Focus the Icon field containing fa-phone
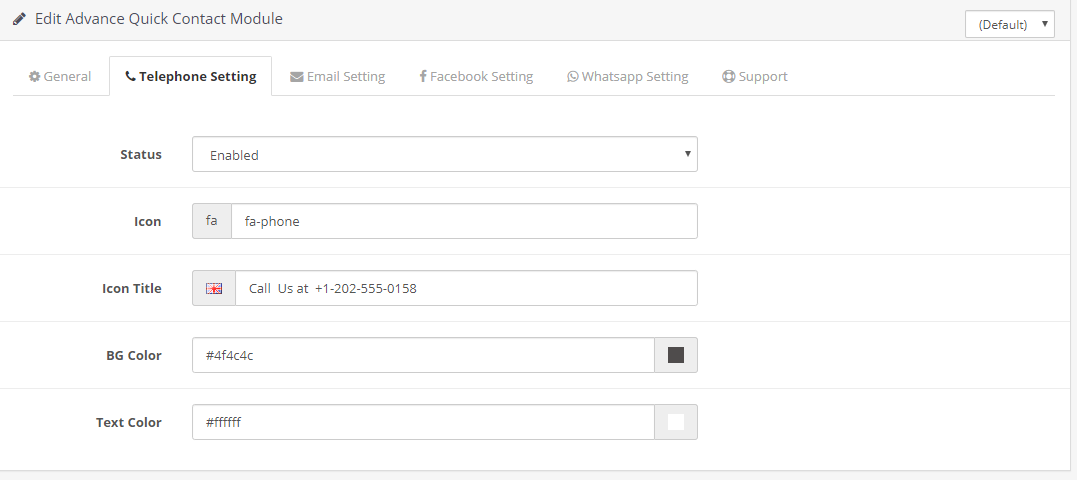 click(x=464, y=221)
